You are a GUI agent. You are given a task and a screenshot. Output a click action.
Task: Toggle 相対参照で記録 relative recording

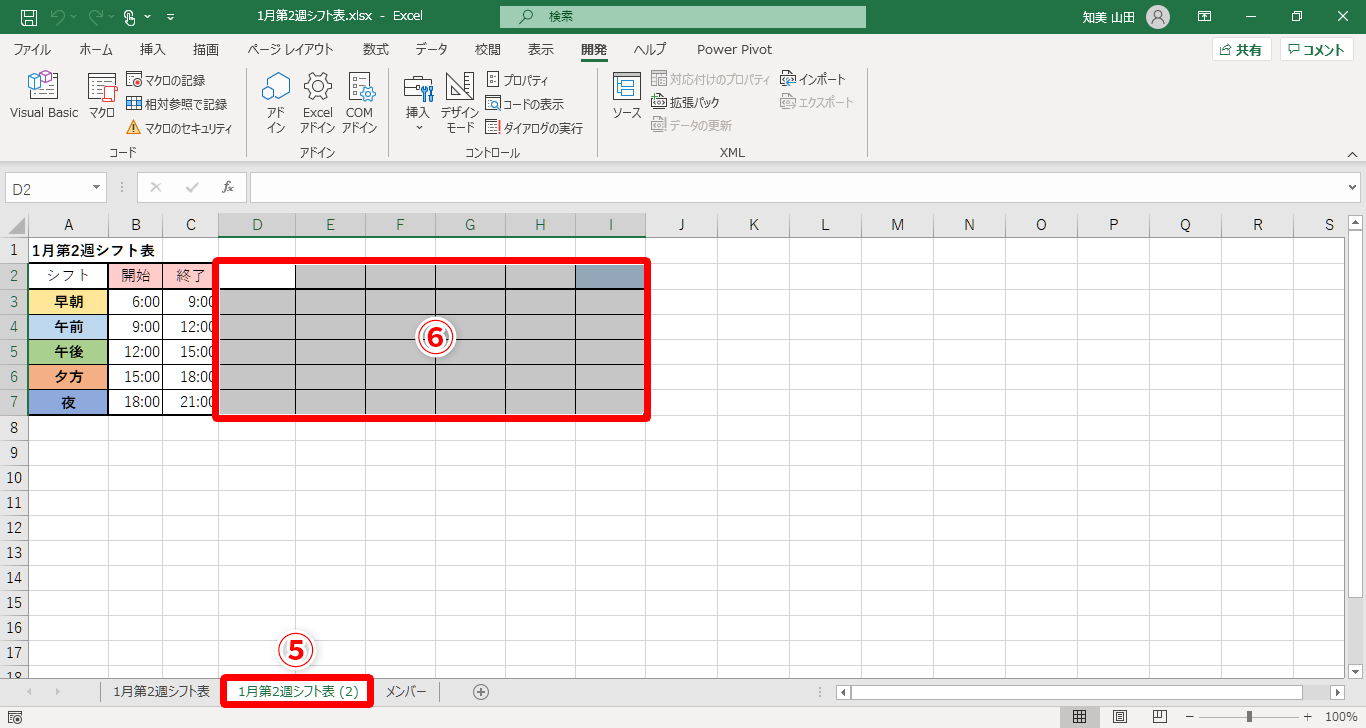pos(177,103)
